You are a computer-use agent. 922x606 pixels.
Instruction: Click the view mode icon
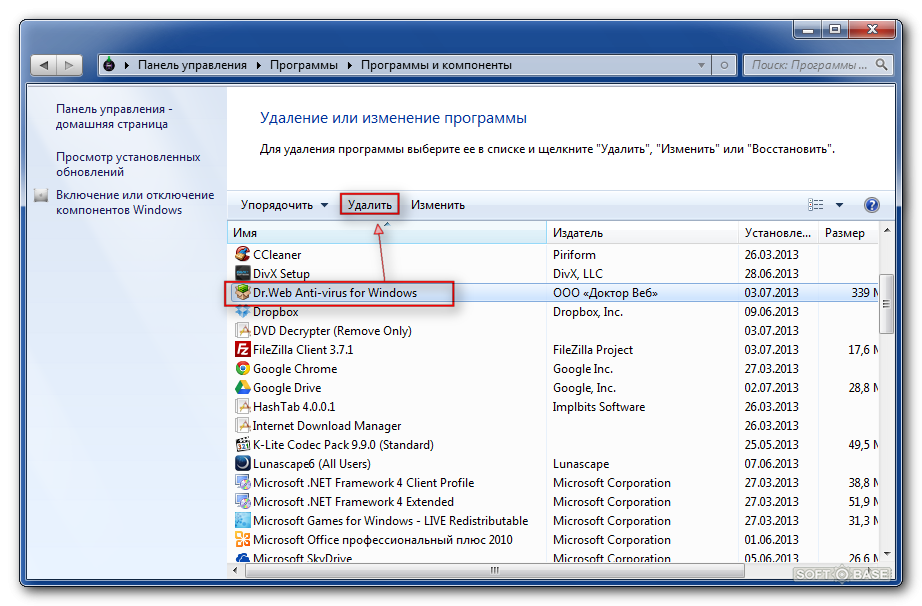click(816, 205)
